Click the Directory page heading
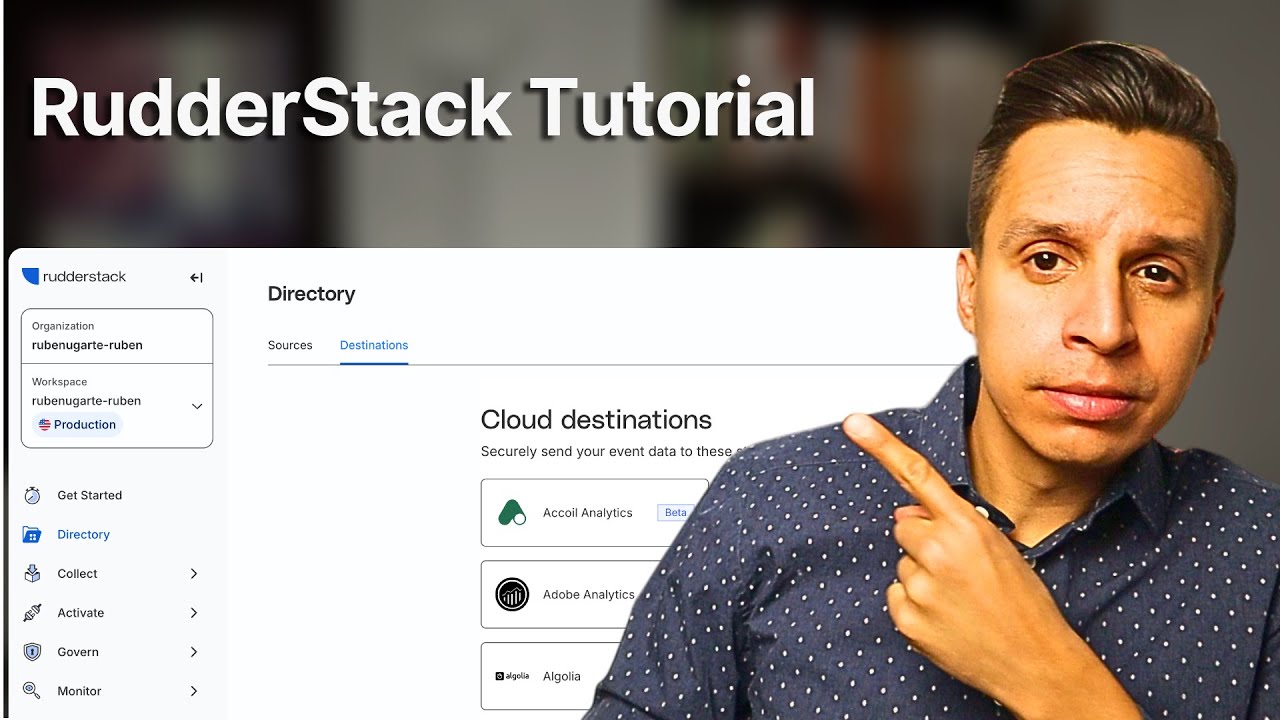The image size is (1280, 720). tap(311, 294)
